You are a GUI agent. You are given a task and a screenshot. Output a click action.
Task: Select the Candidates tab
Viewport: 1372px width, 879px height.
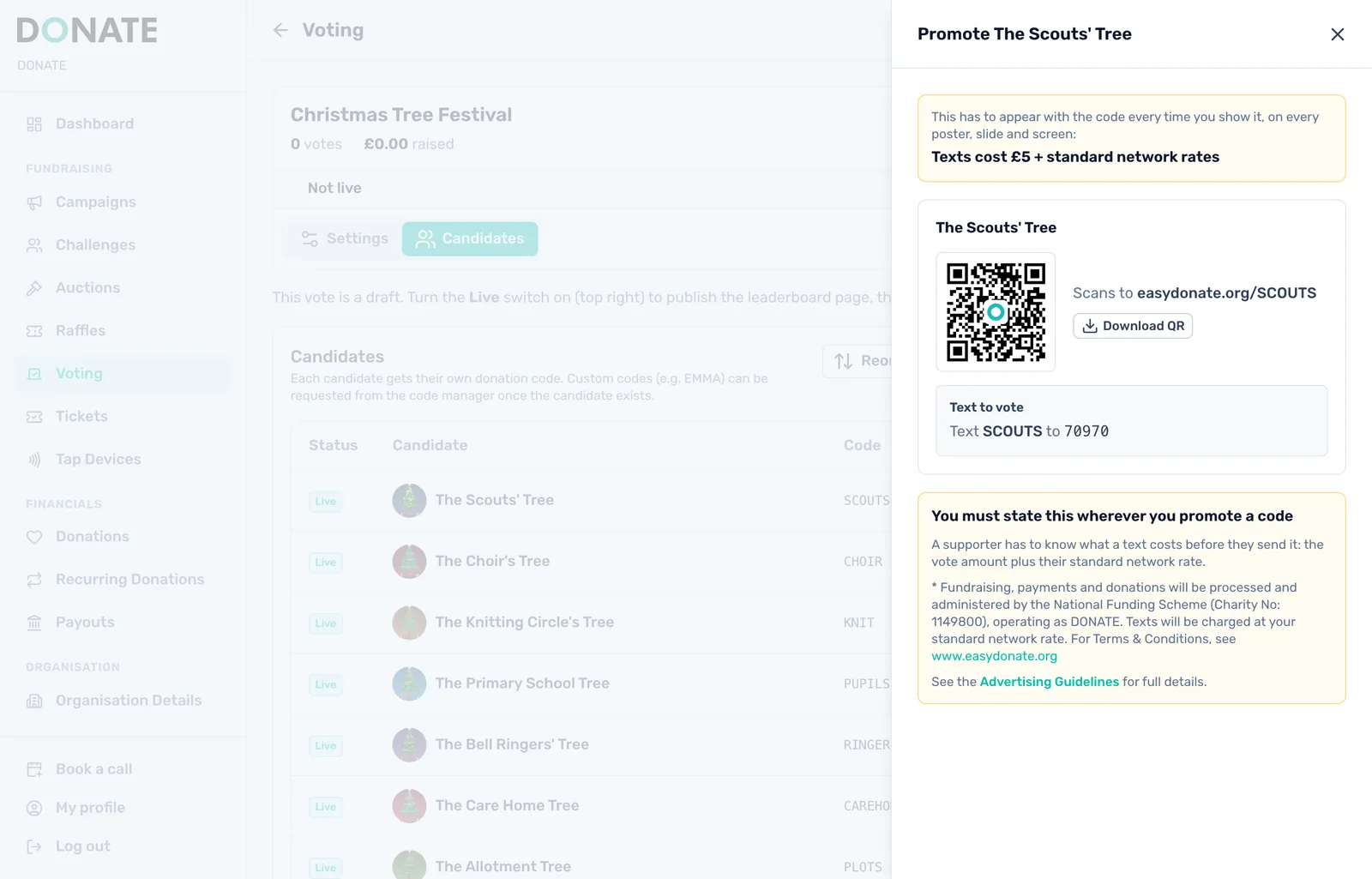pos(470,238)
